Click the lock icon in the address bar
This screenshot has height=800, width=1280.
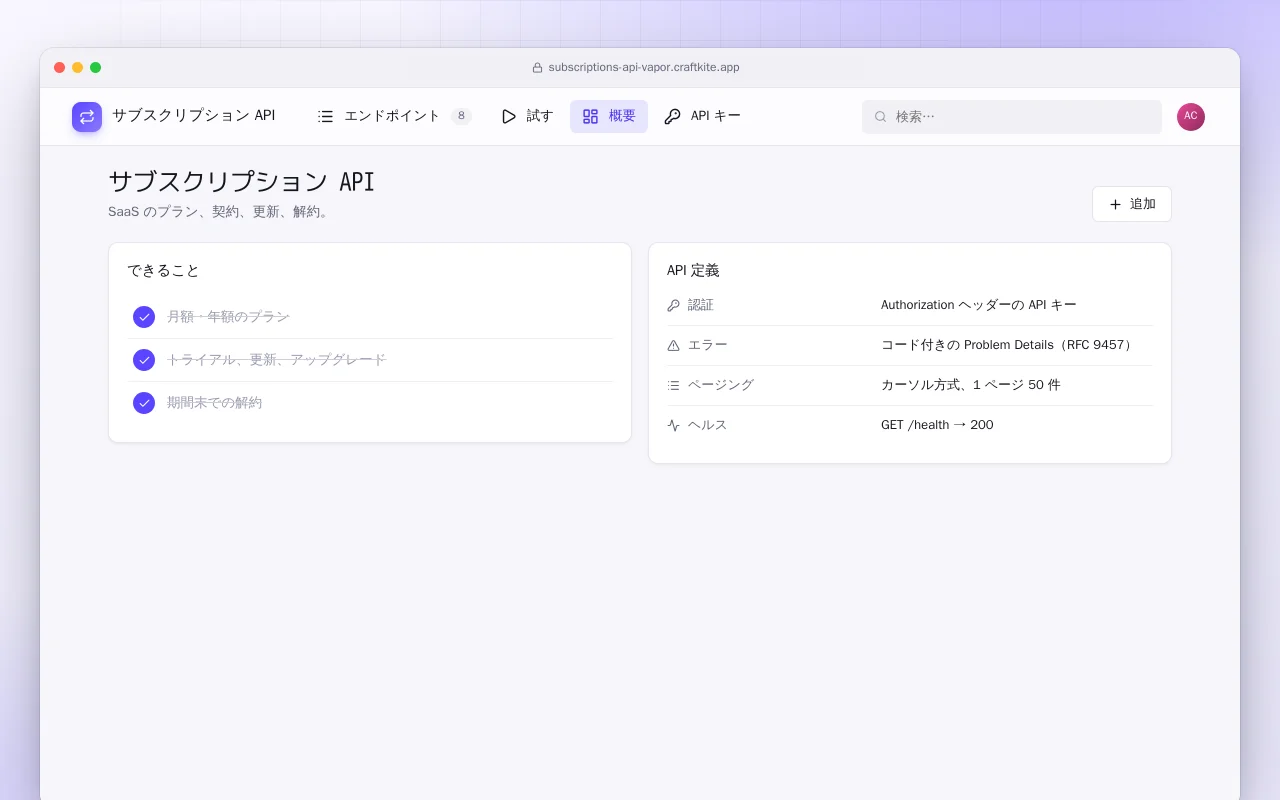pos(537,68)
